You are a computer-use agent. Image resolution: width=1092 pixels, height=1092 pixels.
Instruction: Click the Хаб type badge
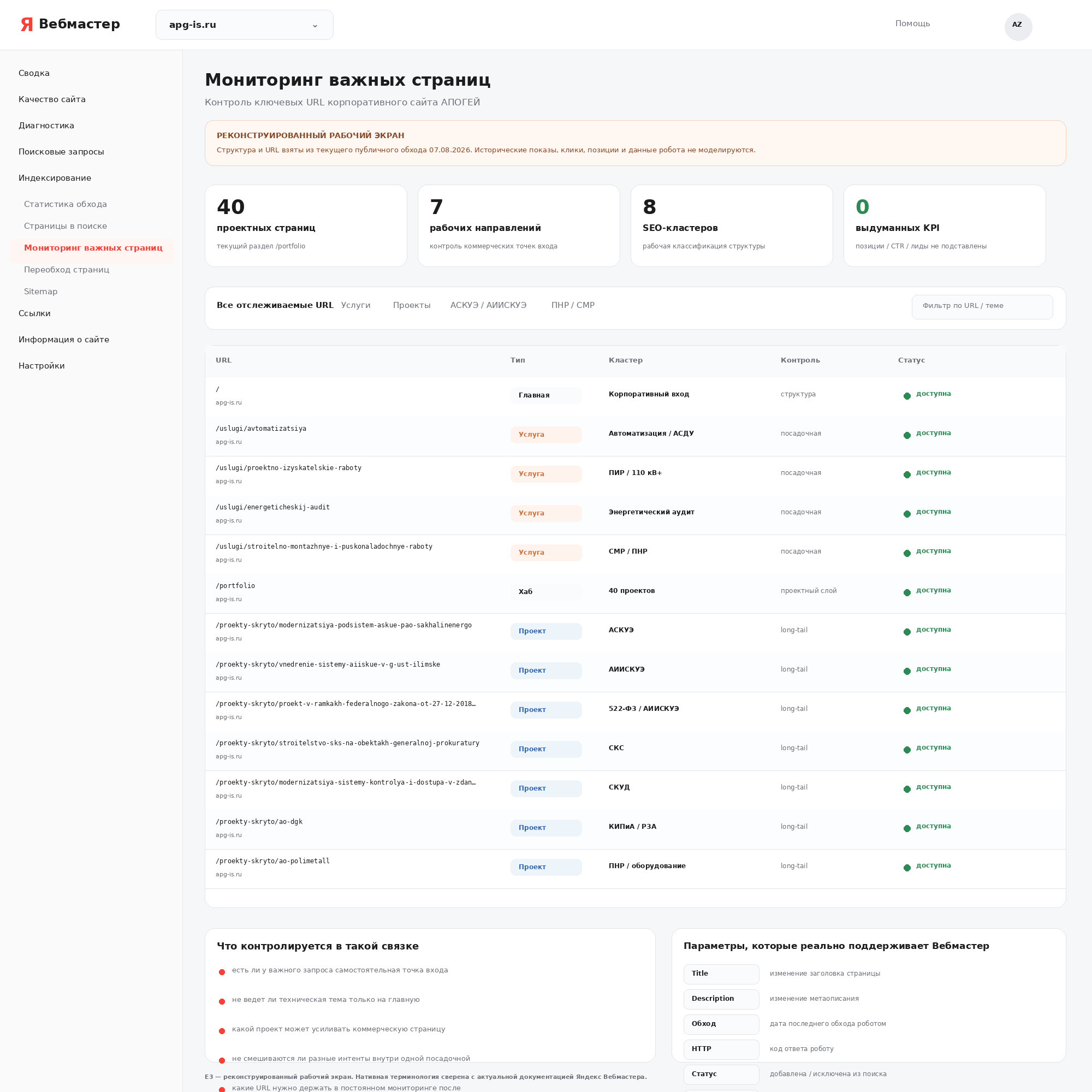[x=546, y=592]
